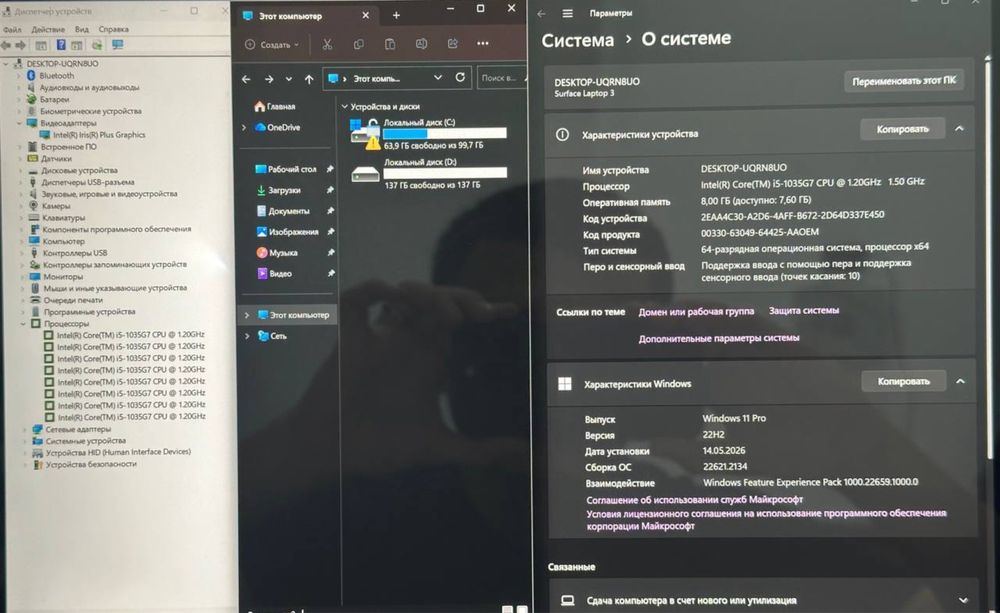This screenshot has width=1000, height=613.
Task: Select Этот компьютер in Explorer sidebar
Action: (288, 315)
